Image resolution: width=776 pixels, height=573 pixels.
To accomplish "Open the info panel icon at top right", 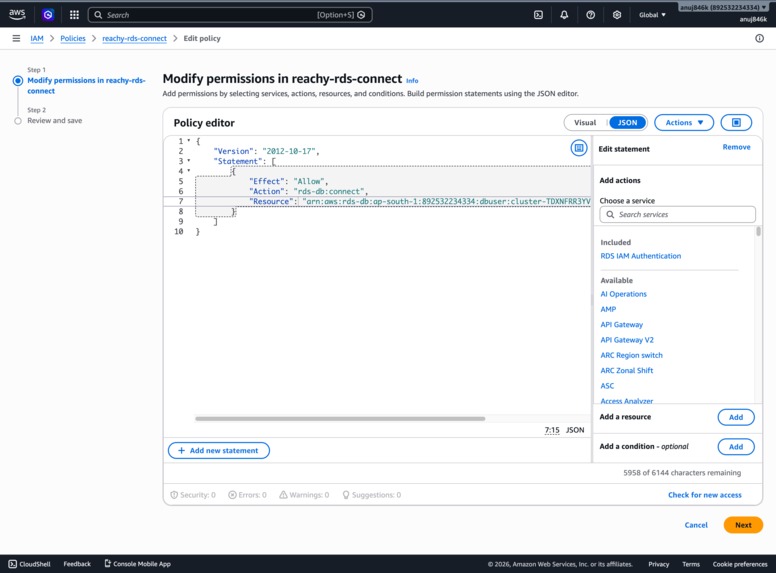I will tap(759, 38).
